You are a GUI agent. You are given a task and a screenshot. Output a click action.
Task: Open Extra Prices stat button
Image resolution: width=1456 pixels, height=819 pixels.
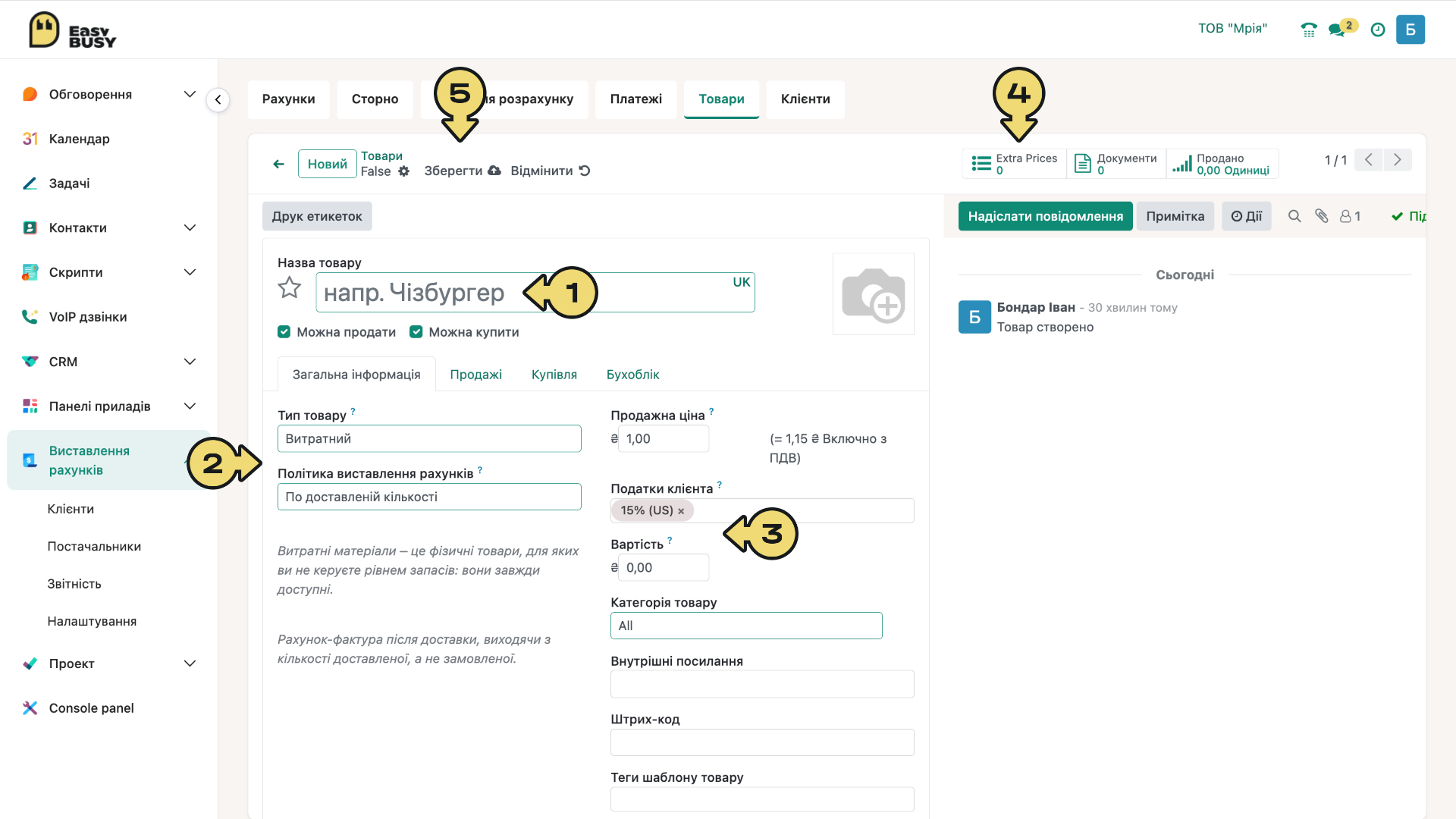[1015, 164]
